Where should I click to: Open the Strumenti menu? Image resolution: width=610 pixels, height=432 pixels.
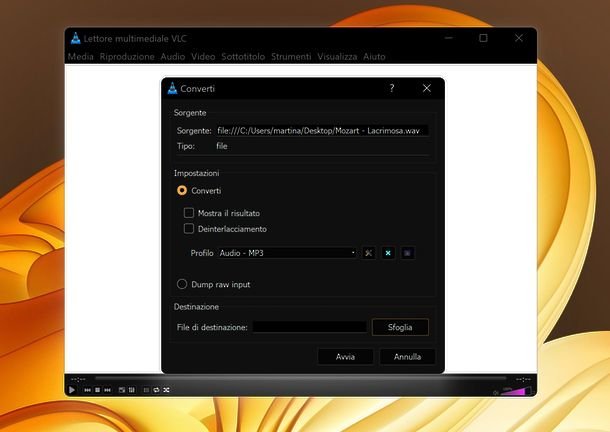click(291, 57)
